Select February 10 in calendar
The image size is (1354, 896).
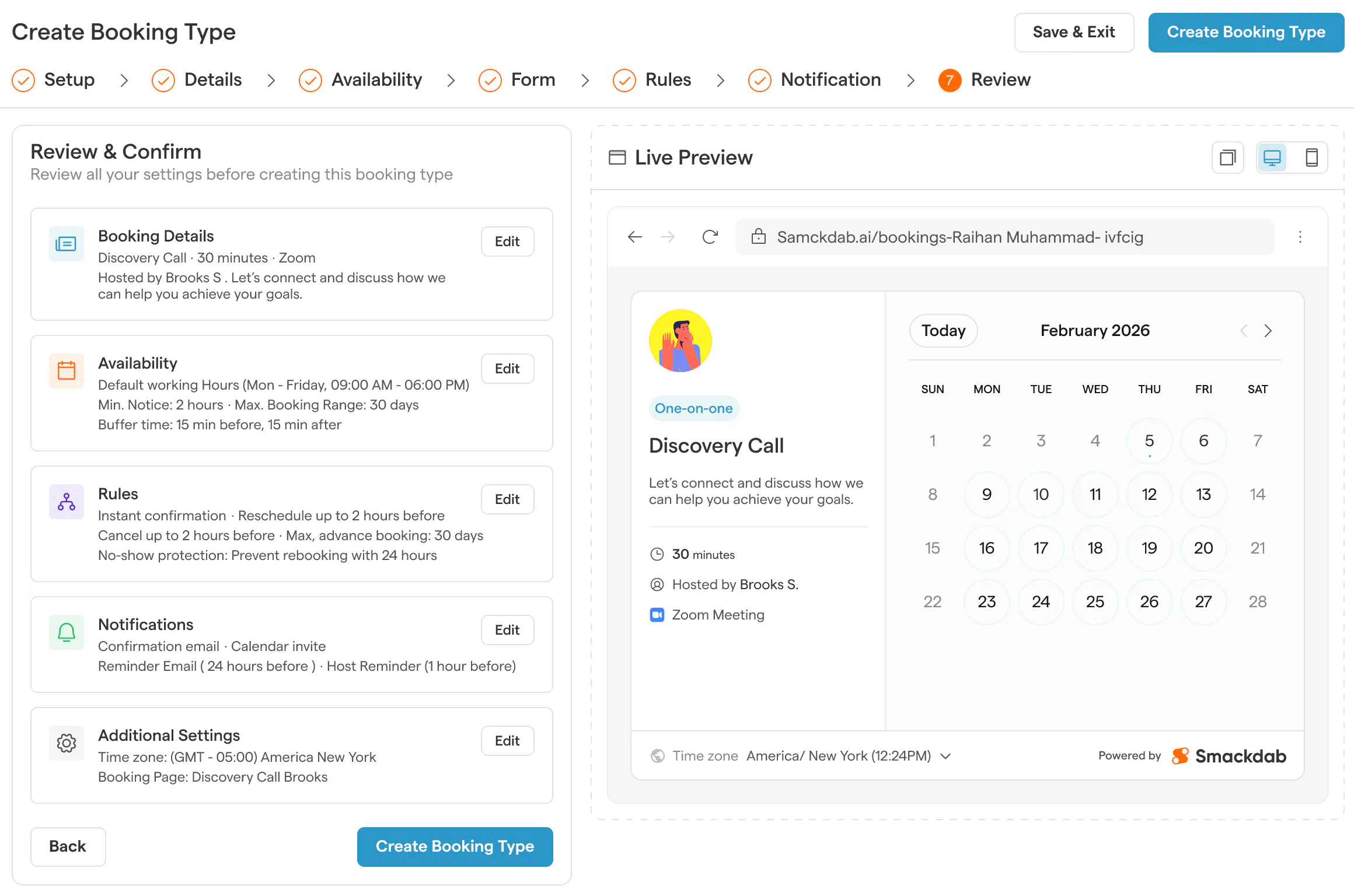(x=1041, y=495)
